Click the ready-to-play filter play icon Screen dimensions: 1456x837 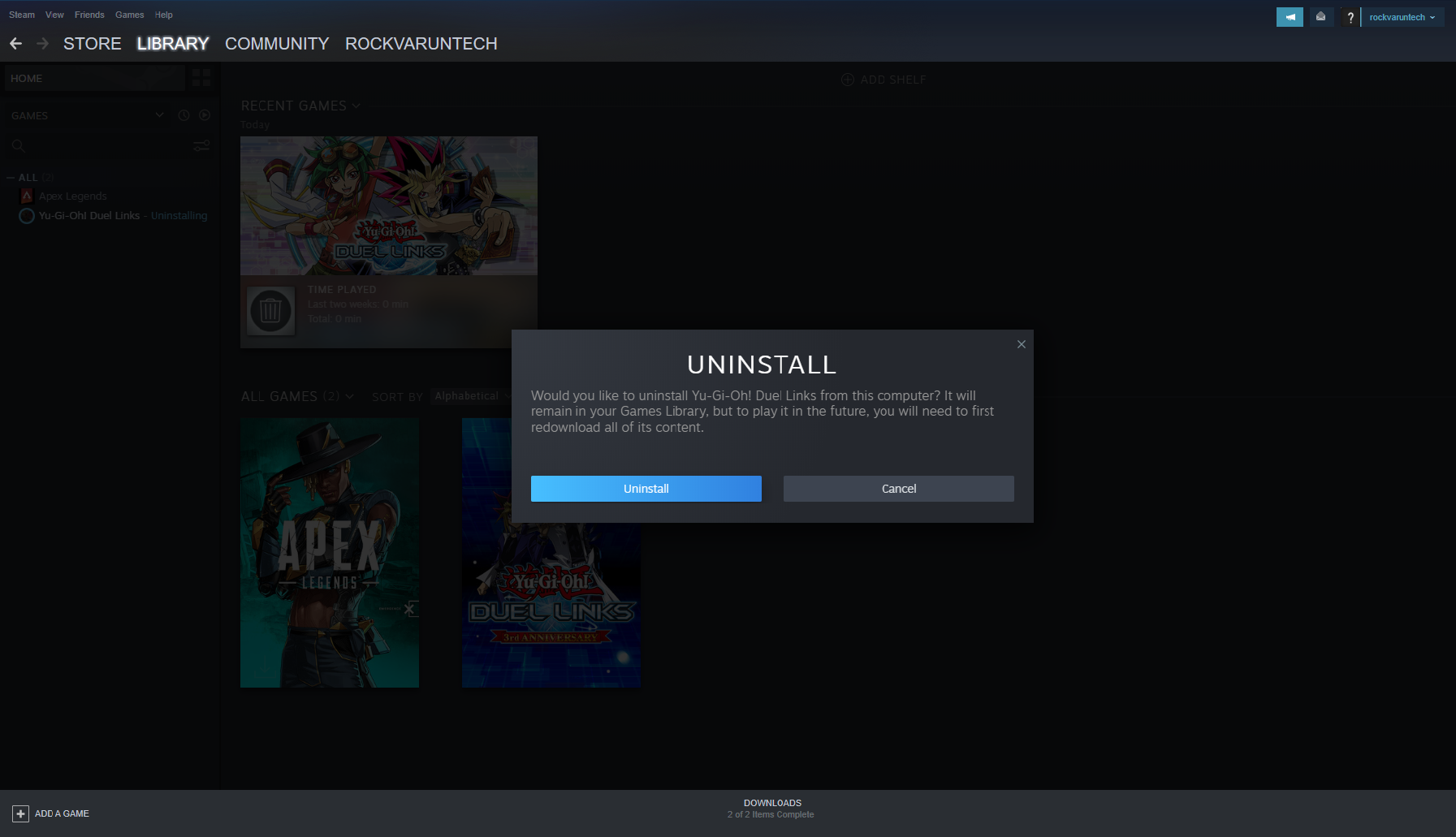(x=205, y=115)
